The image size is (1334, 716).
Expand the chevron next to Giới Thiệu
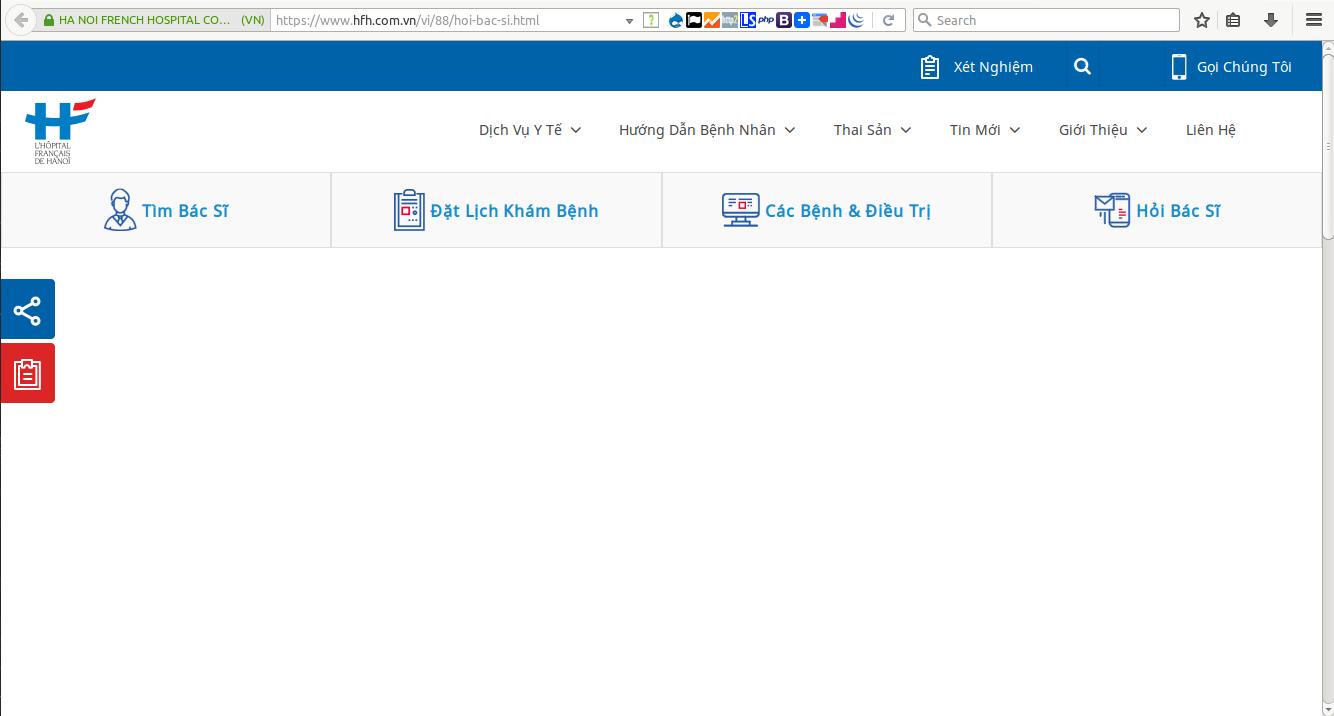tap(1142, 130)
